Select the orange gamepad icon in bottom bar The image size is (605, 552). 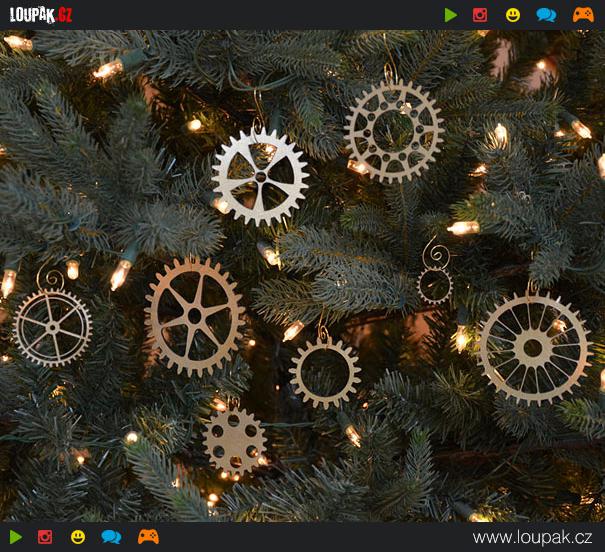148,537
